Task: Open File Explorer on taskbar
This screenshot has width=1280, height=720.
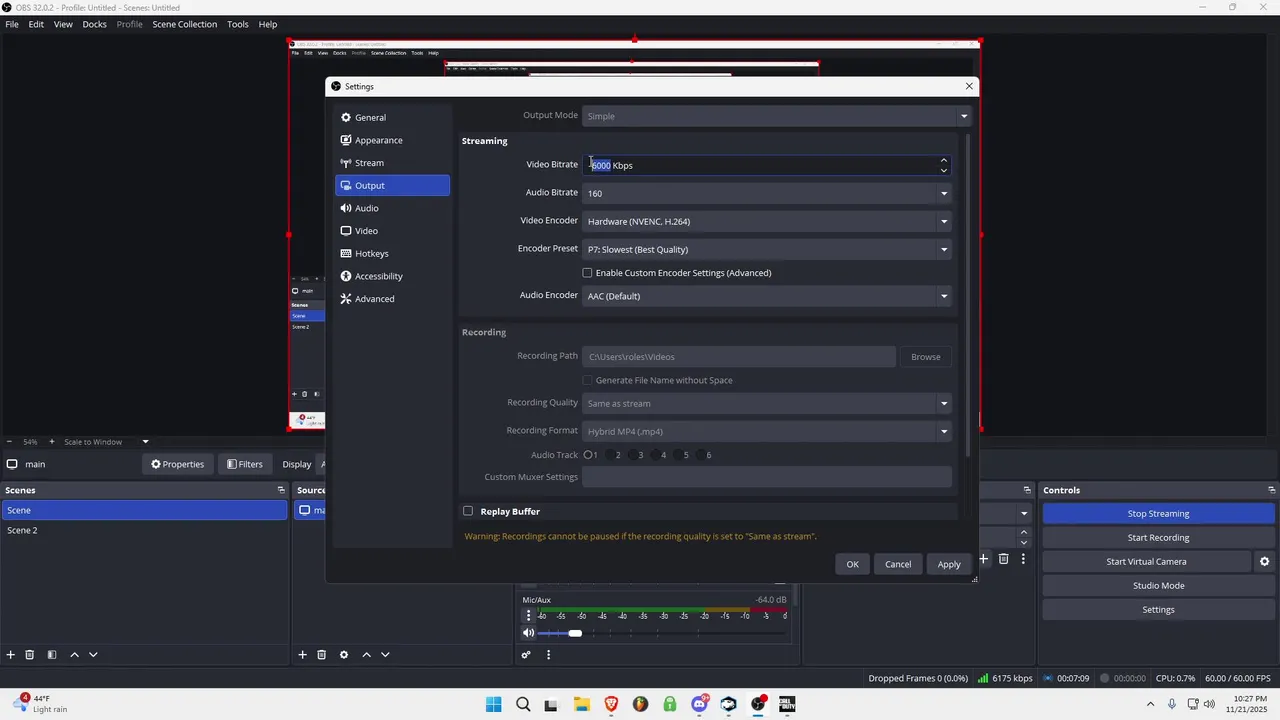Action: 581,704
